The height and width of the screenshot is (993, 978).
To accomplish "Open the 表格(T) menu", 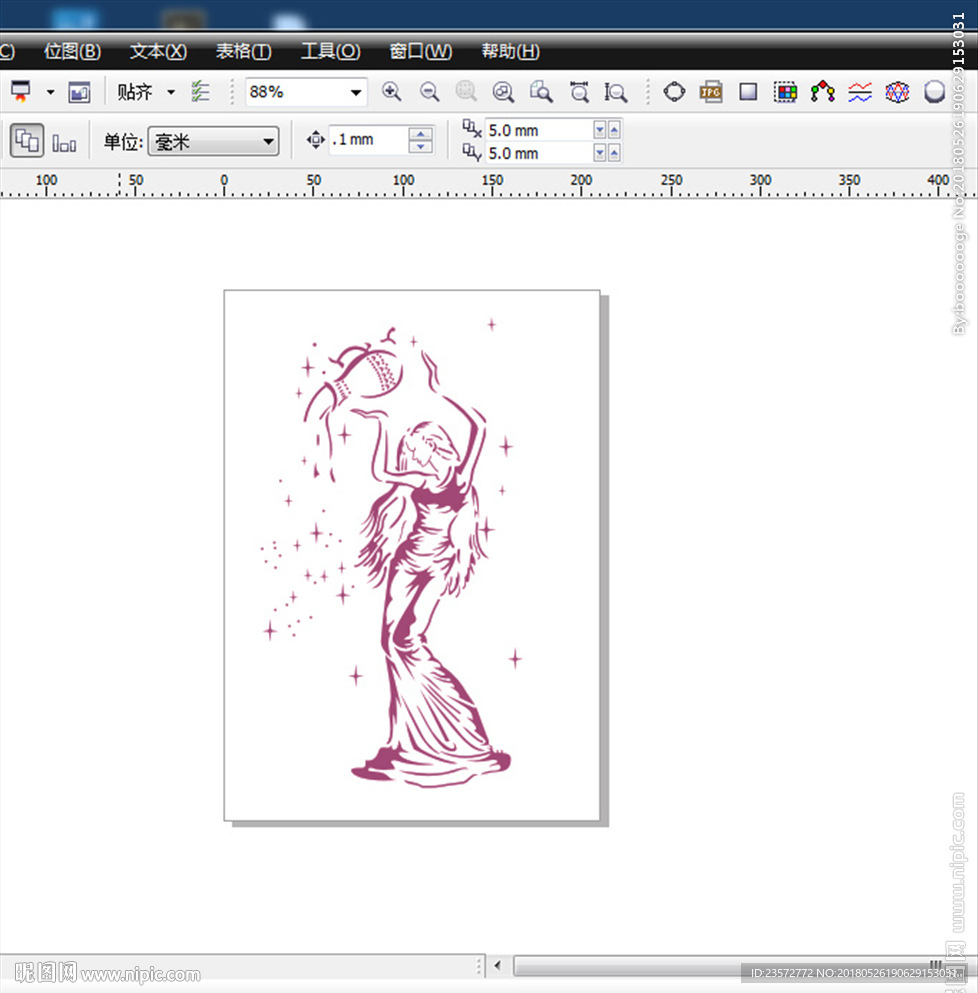I will [244, 51].
